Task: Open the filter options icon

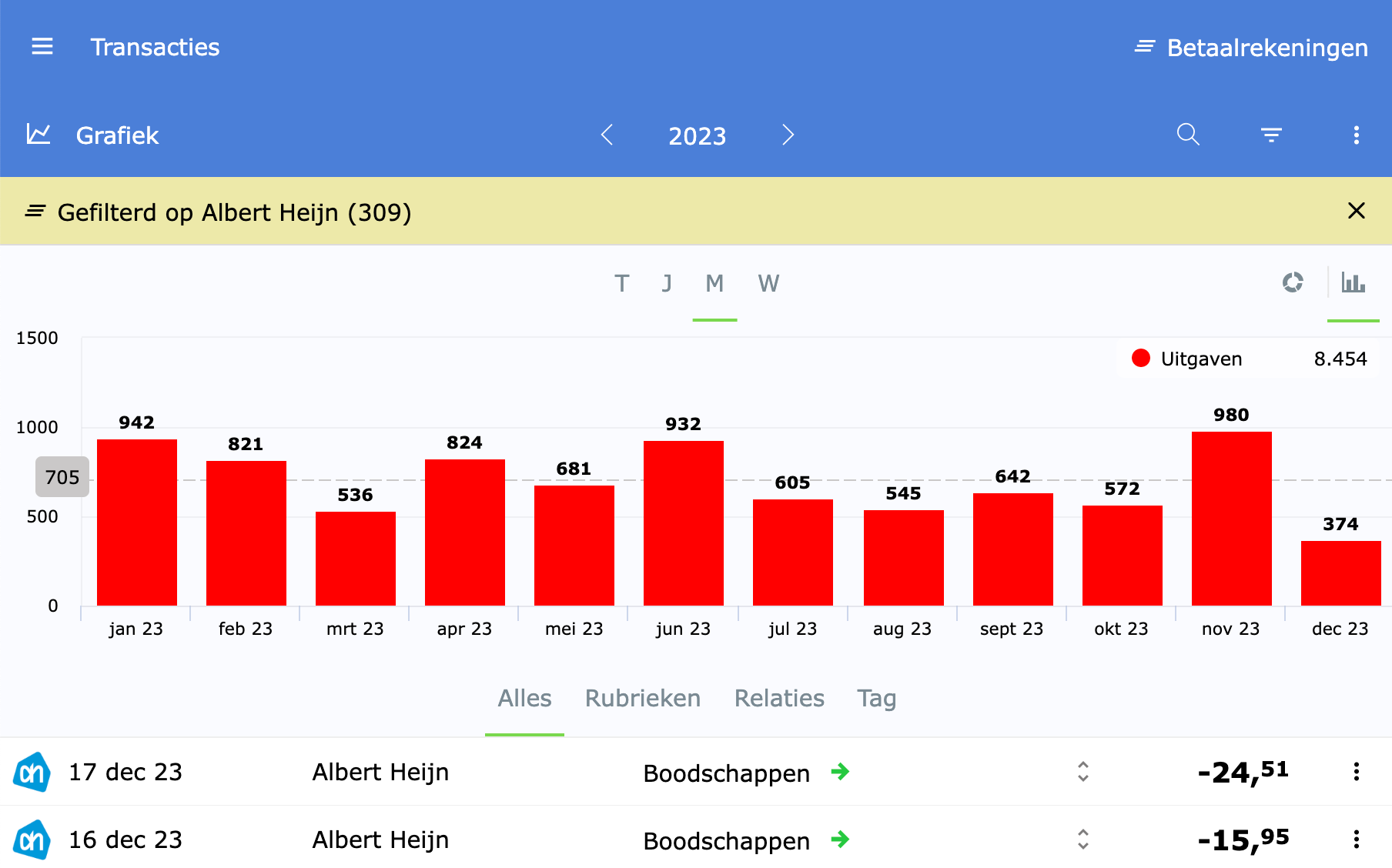Action: (x=1271, y=135)
